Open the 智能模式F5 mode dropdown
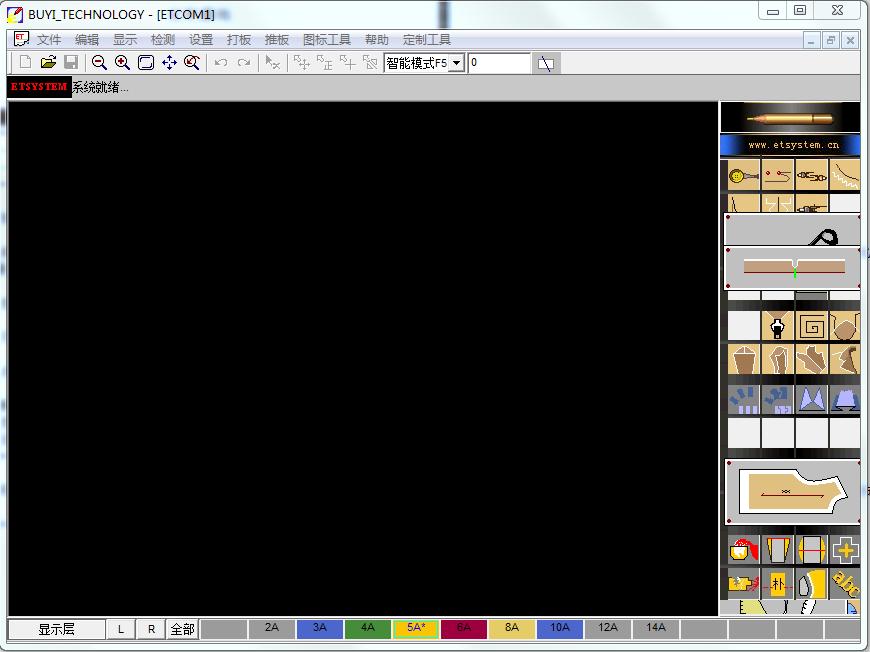Screen dimensions: 870x652 456,62
